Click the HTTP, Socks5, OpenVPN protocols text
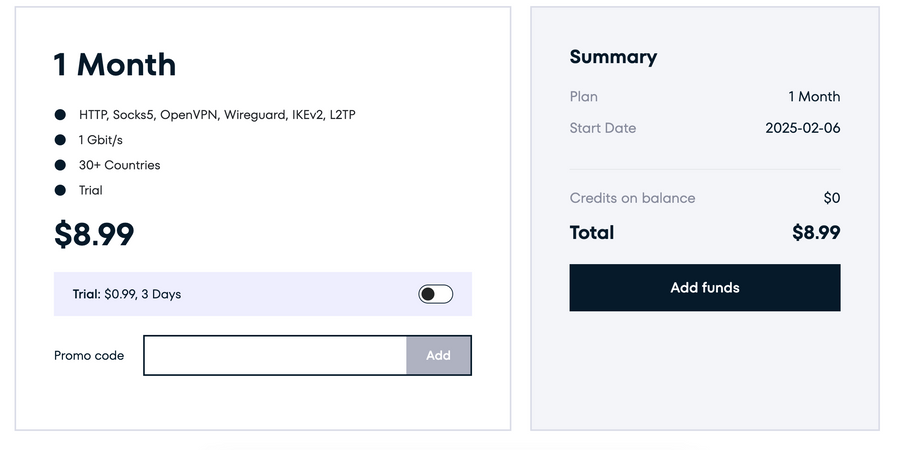The image size is (900, 450). (x=217, y=115)
